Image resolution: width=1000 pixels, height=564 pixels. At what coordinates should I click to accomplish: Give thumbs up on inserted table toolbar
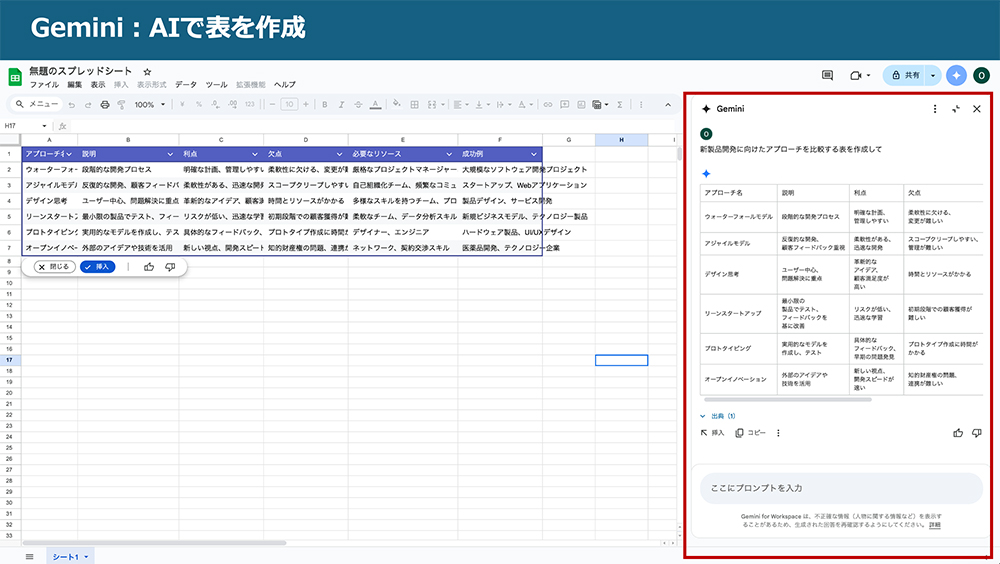[149, 267]
